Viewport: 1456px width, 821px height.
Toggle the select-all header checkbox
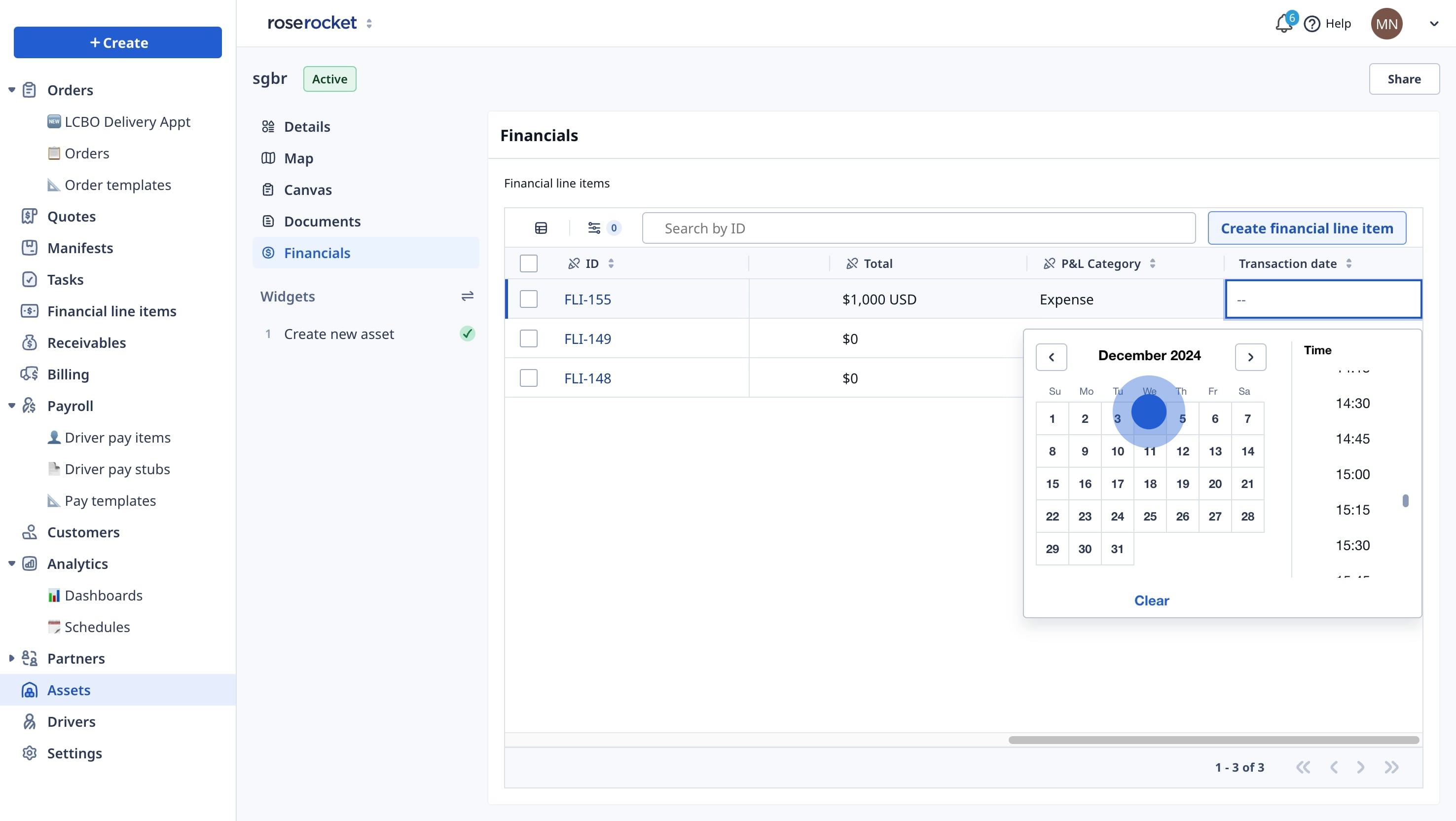pos(528,263)
